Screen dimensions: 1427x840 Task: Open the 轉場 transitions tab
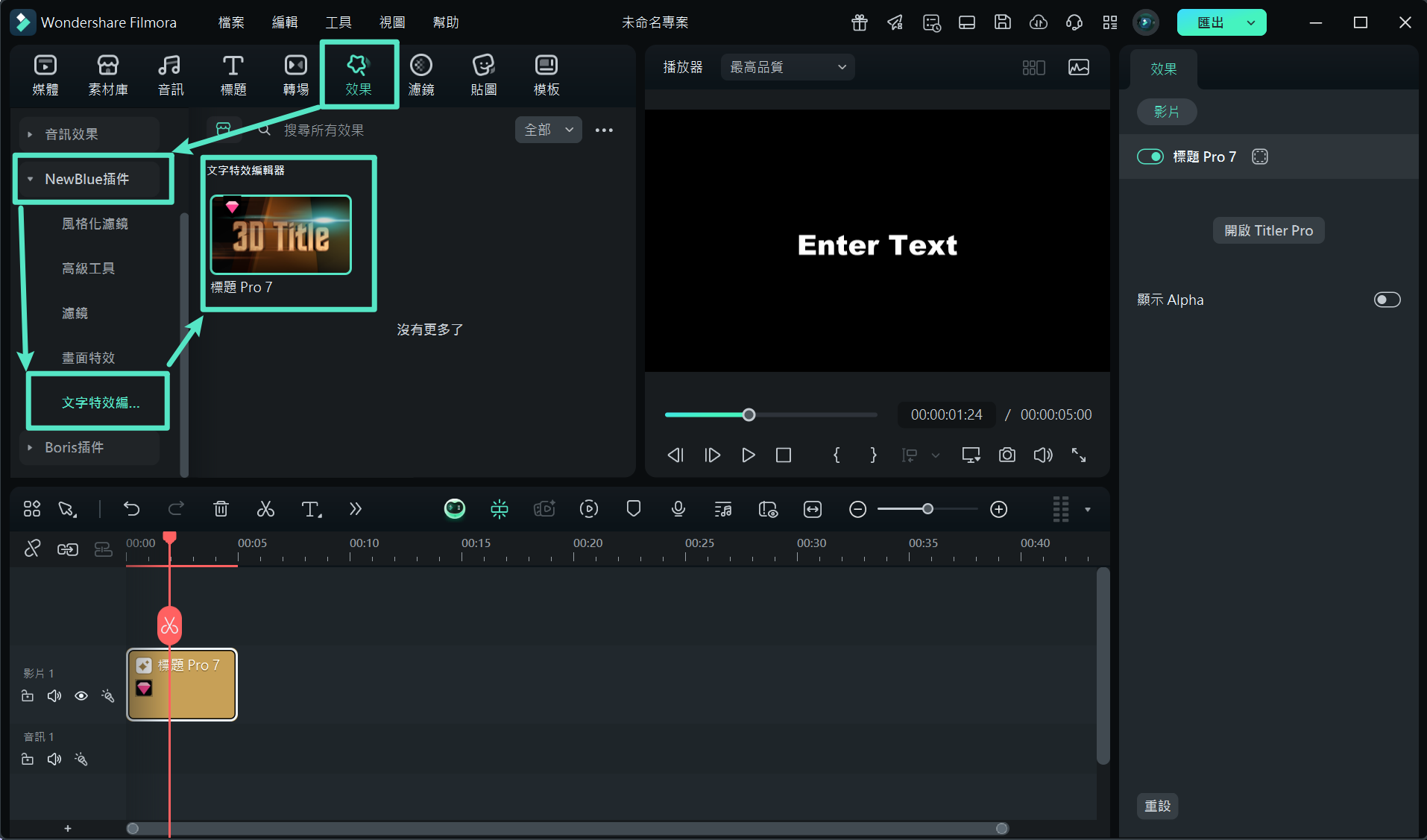tap(296, 75)
